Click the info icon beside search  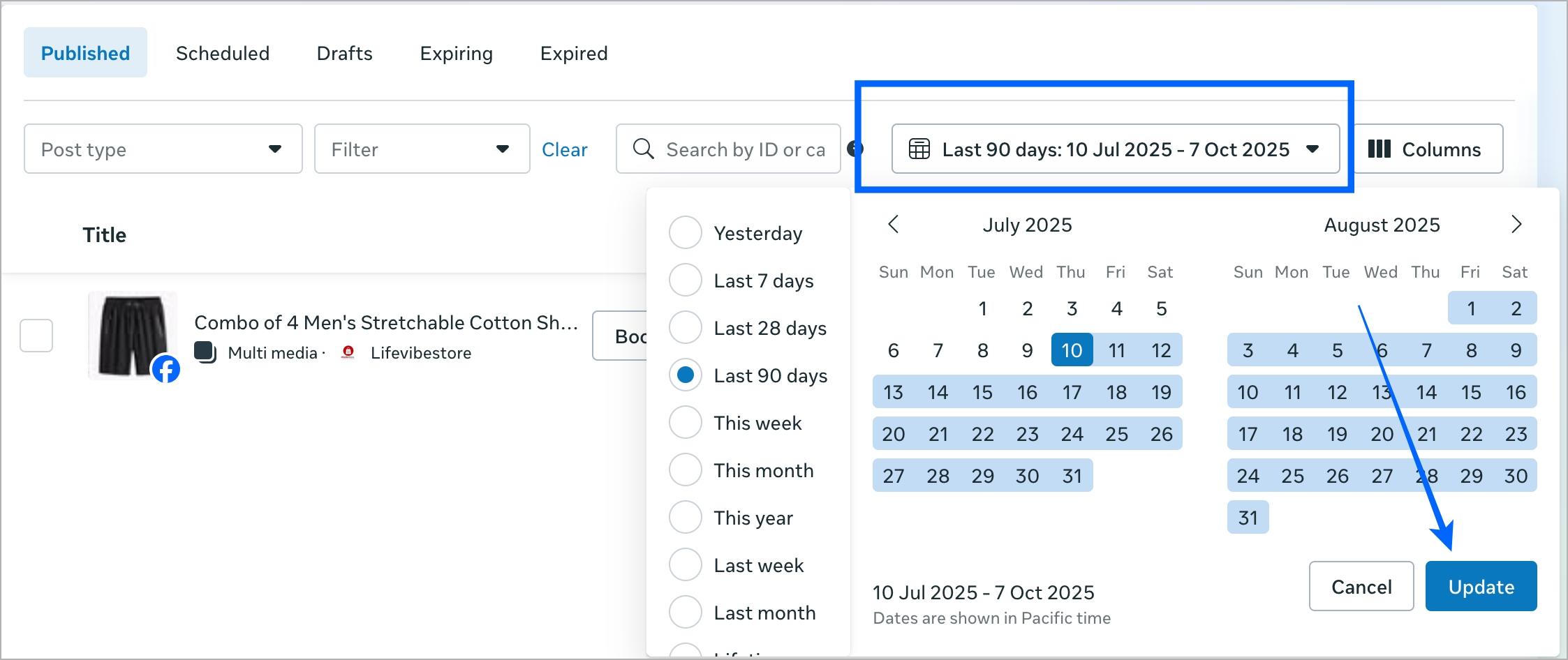(x=855, y=149)
